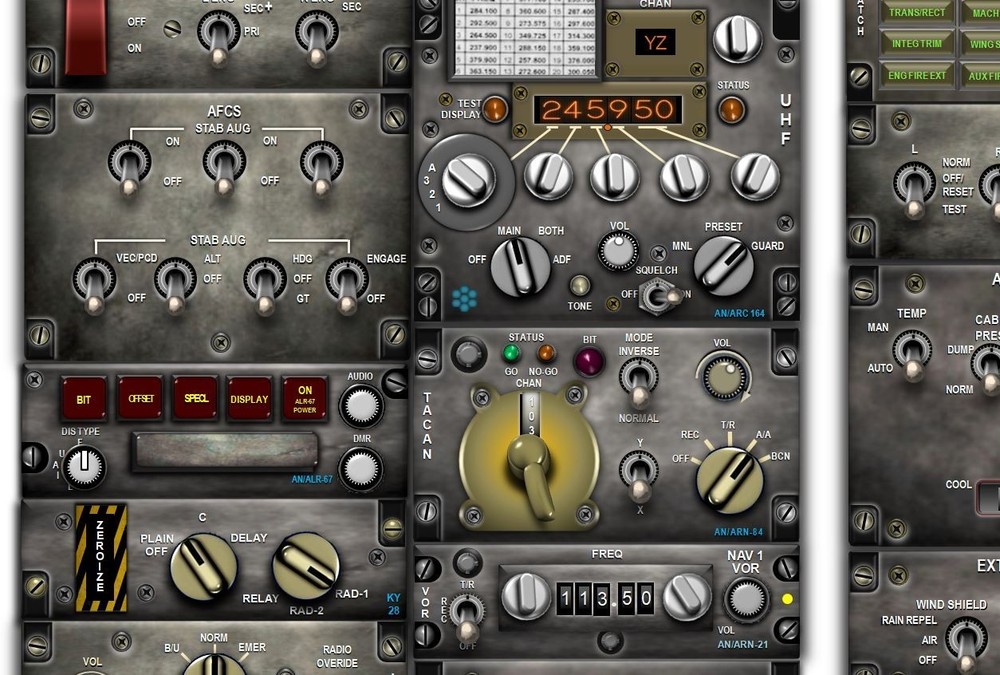The width and height of the screenshot is (1000, 675).
Task: Click the green TACAN GO lamp
Action: 511,352
